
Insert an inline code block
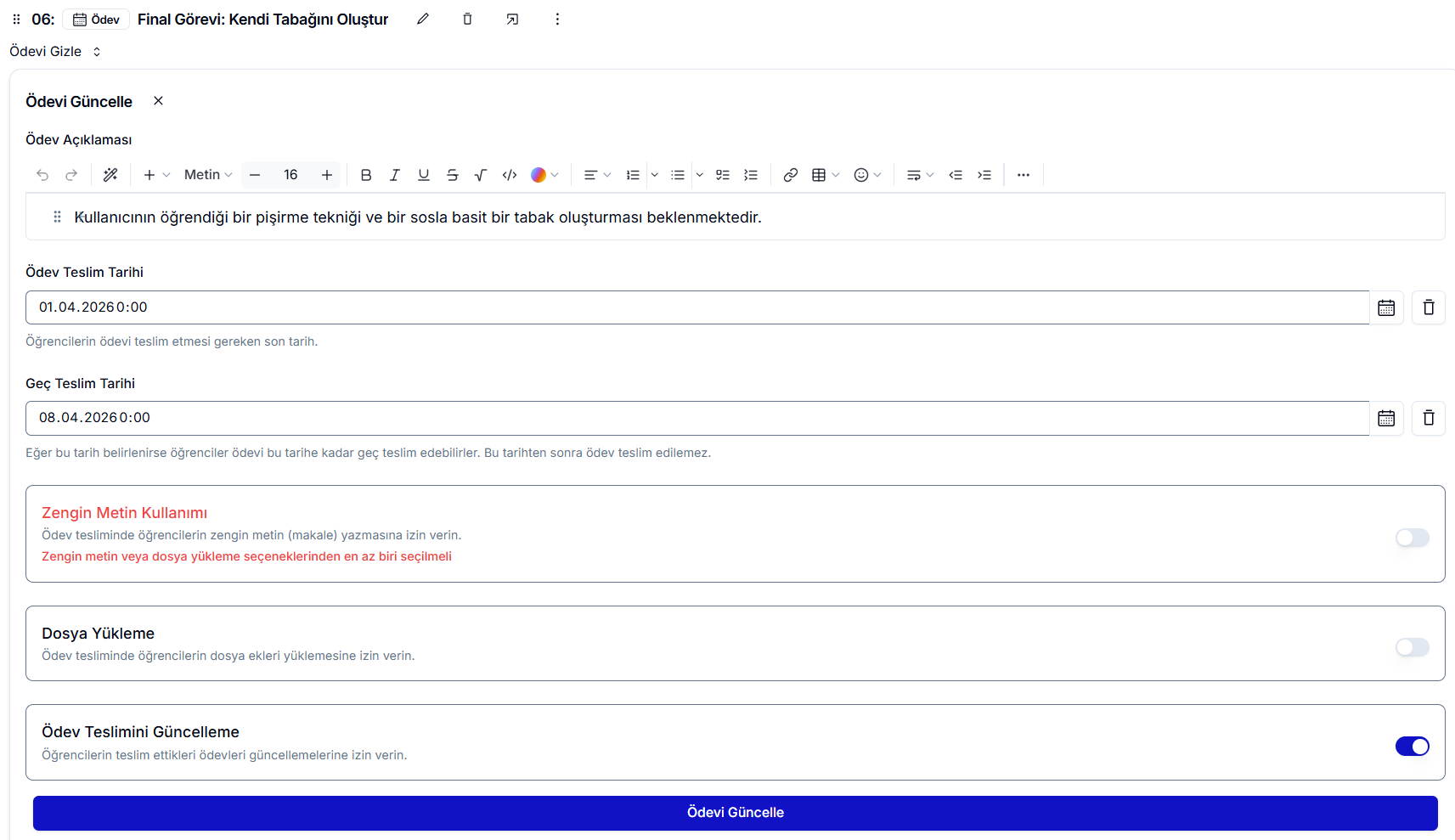pyautogui.click(x=510, y=175)
